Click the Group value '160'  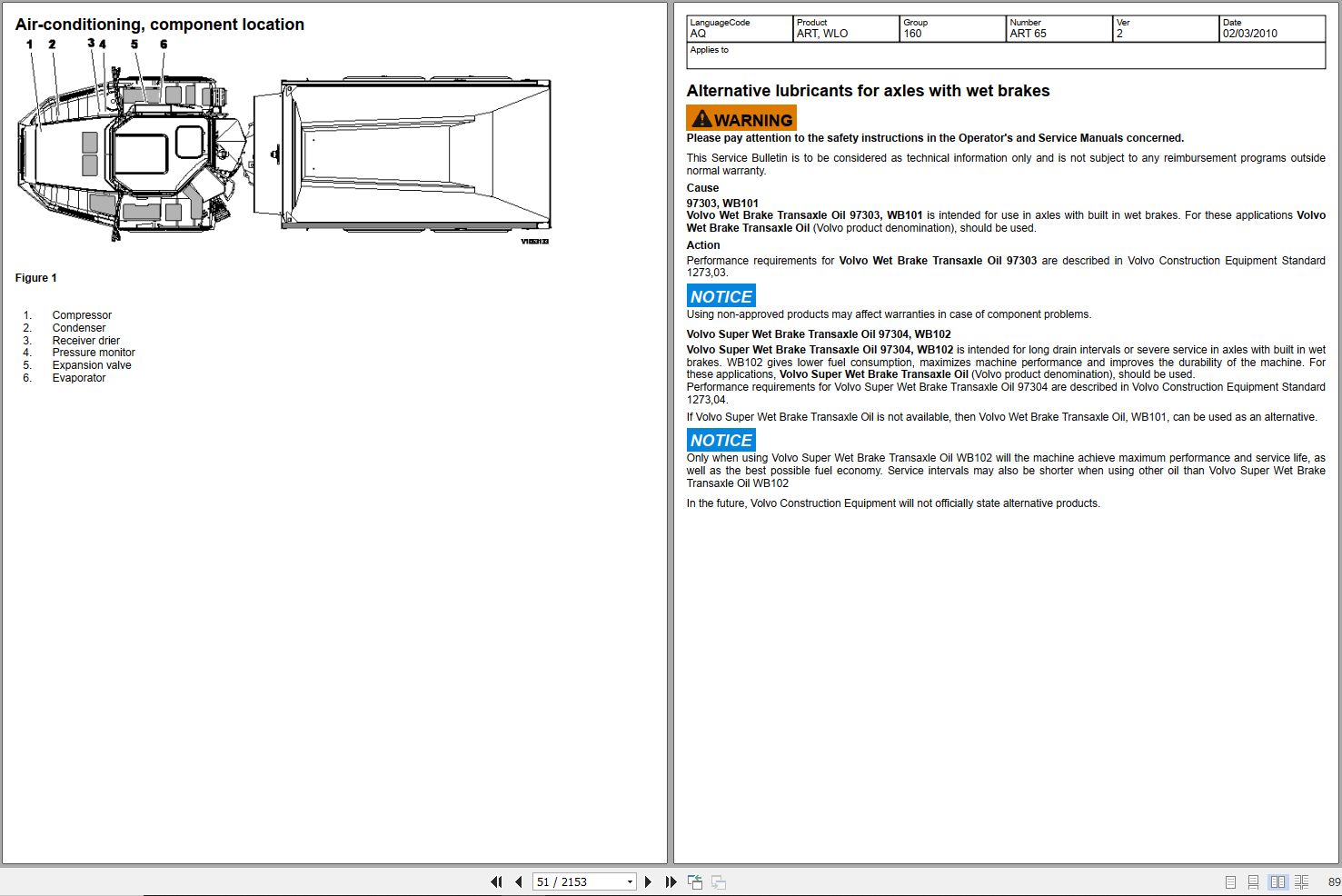(x=912, y=34)
